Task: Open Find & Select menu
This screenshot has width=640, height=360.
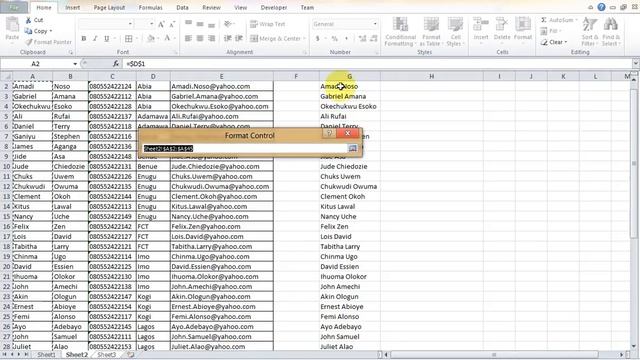Action: pos(611,32)
